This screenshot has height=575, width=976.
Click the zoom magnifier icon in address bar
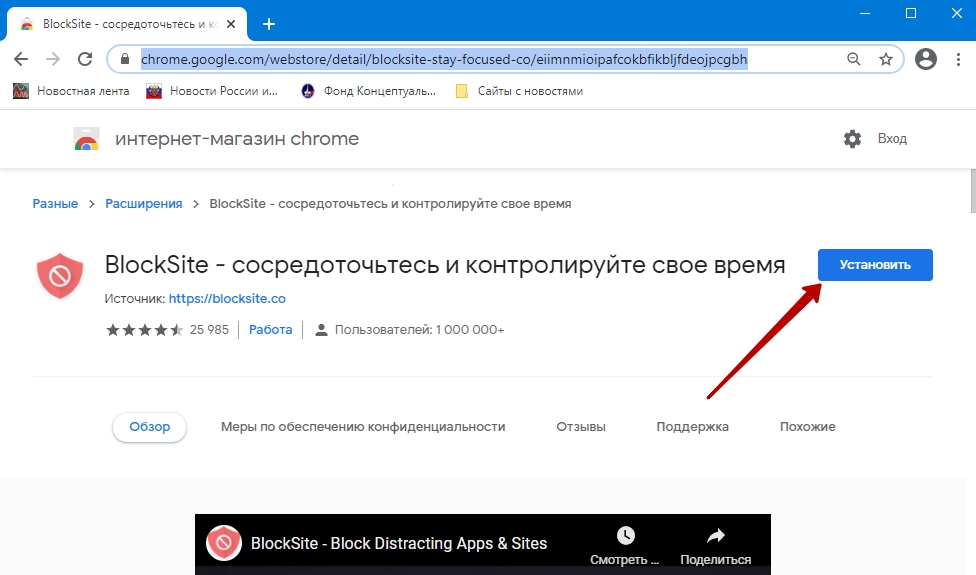[854, 60]
